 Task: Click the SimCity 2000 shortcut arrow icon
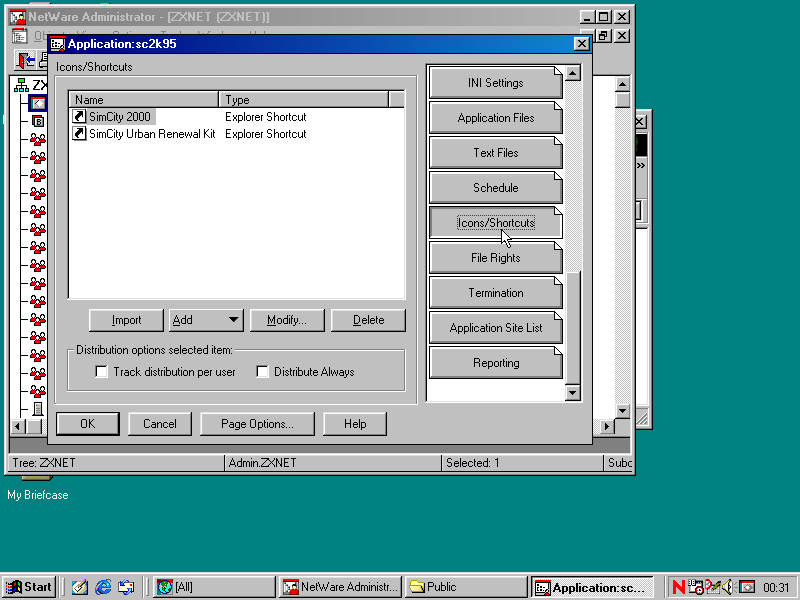point(79,116)
